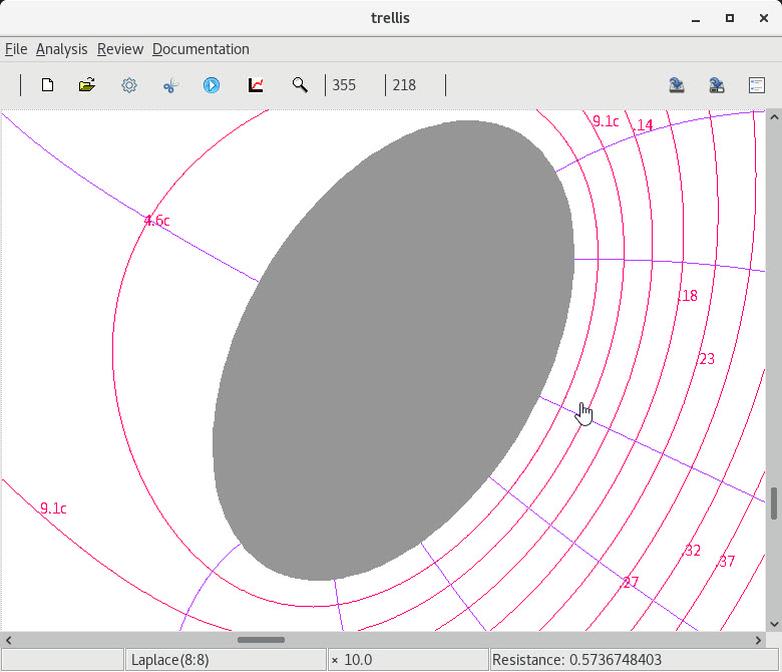Open the Review menu
The image size is (782, 672).
click(x=120, y=49)
